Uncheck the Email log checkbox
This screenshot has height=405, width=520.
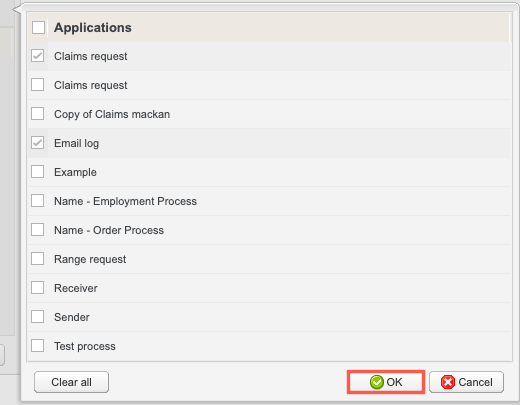(37, 143)
